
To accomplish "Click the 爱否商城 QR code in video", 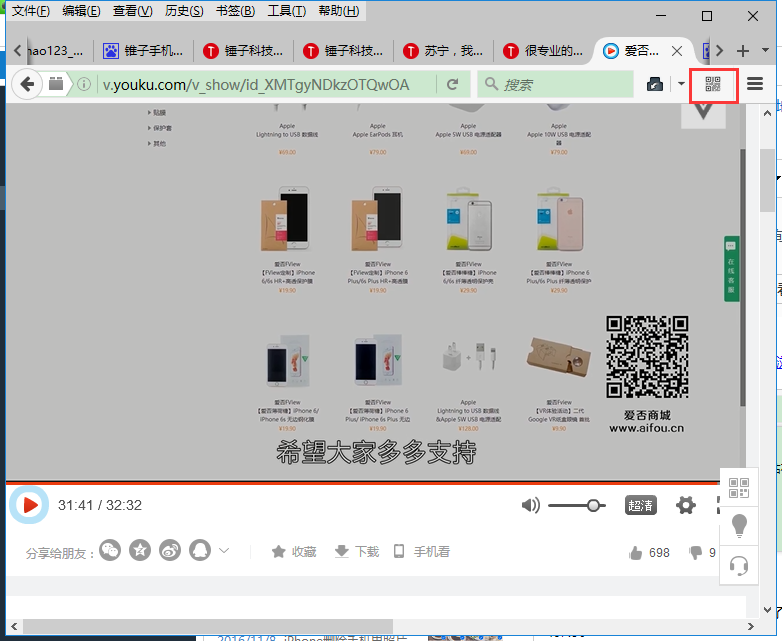I will (647, 357).
